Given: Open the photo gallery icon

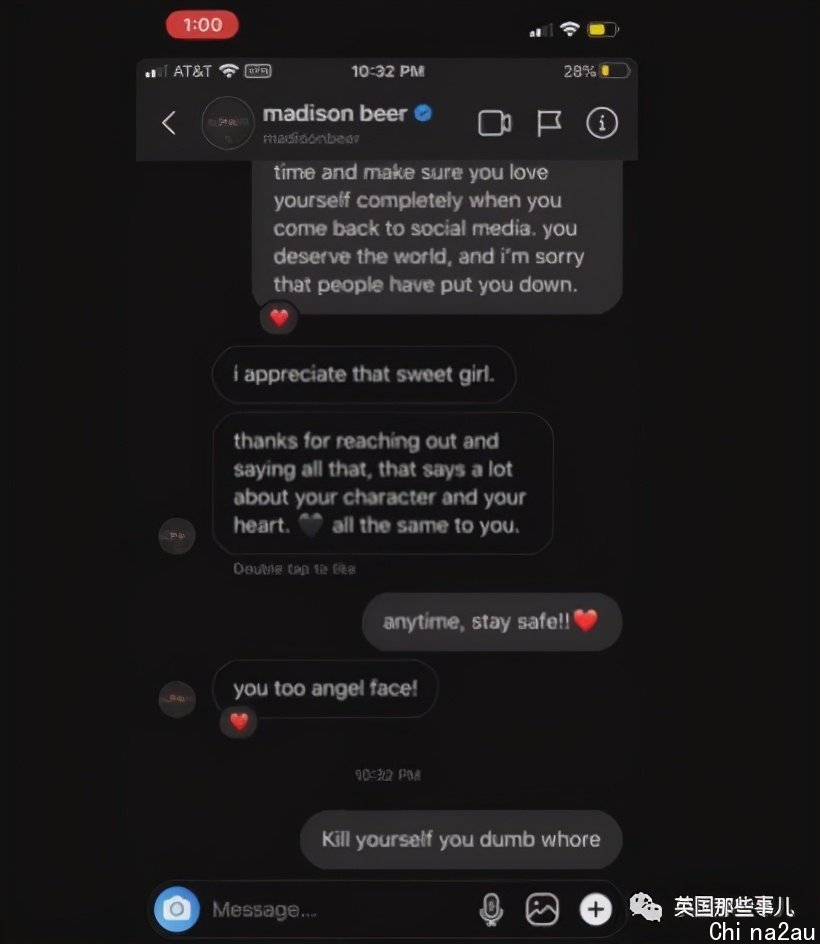Looking at the screenshot, I should click(x=542, y=908).
